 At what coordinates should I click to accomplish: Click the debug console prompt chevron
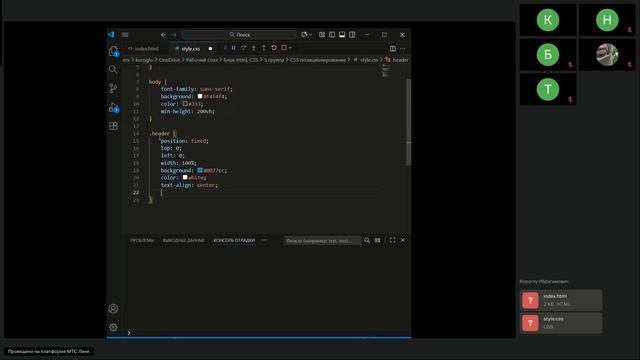(x=129, y=333)
